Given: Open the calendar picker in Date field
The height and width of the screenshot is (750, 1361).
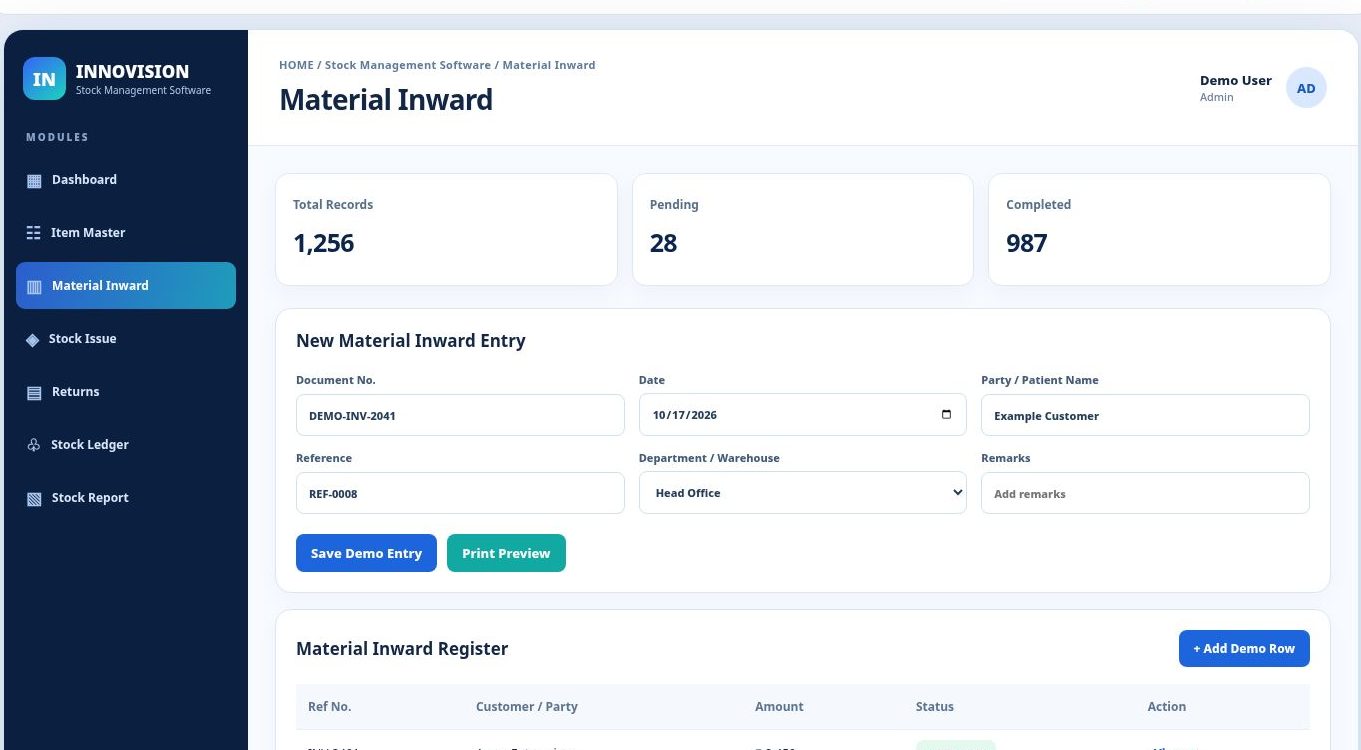Looking at the screenshot, I should coord(946,415).
